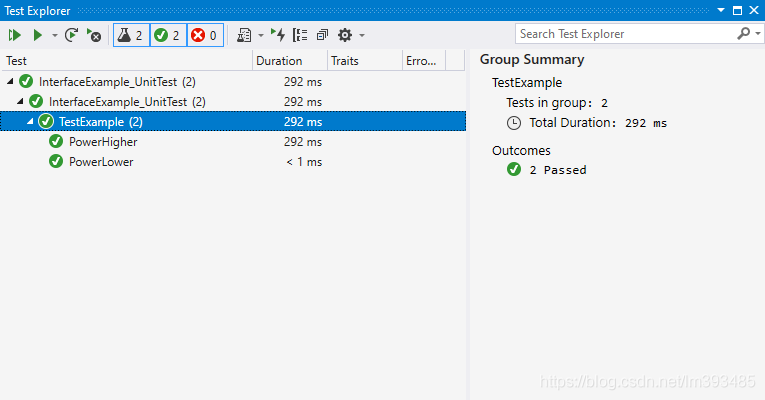Open search filter dropdown arrow
Screen dimensions: 765x400
[x=758, y=34]
